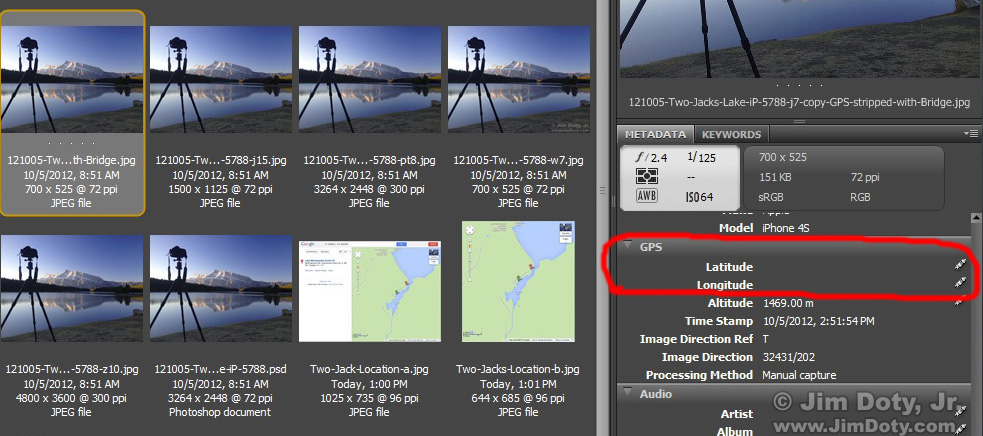
Task: Collapse the Audio metadata section
Action: [x=629, y=393]
